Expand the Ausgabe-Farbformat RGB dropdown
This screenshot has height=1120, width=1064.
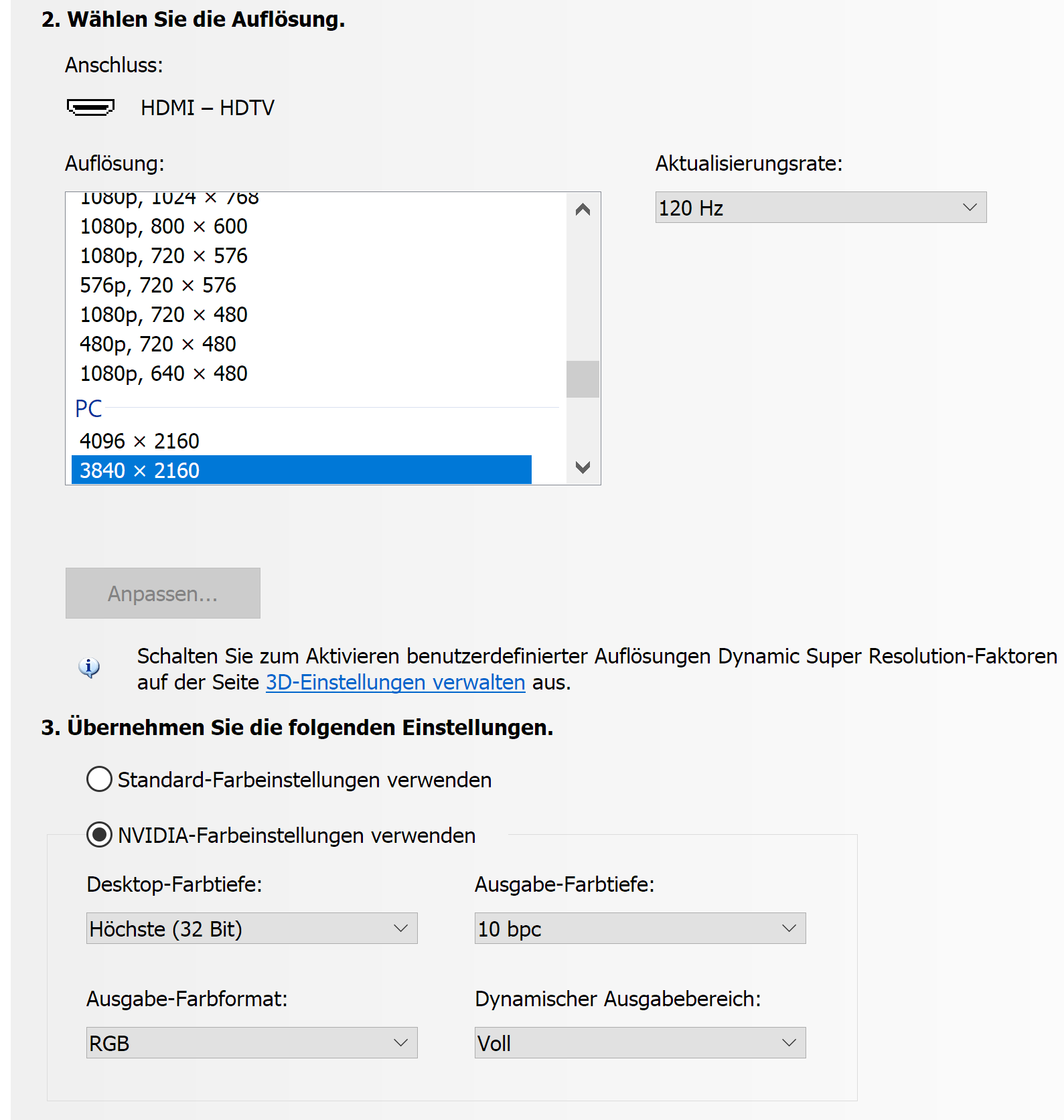(x=252, y=1043)
